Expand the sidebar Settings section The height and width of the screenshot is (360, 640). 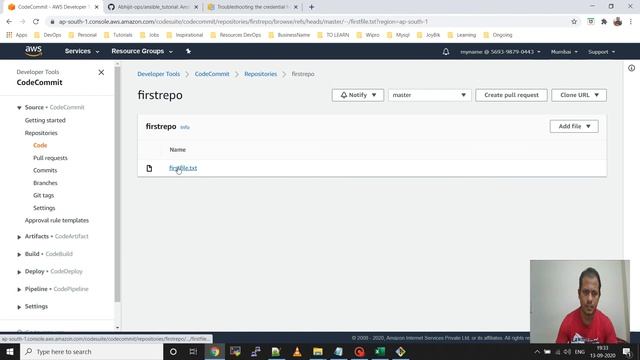click(x=19, y=307)
